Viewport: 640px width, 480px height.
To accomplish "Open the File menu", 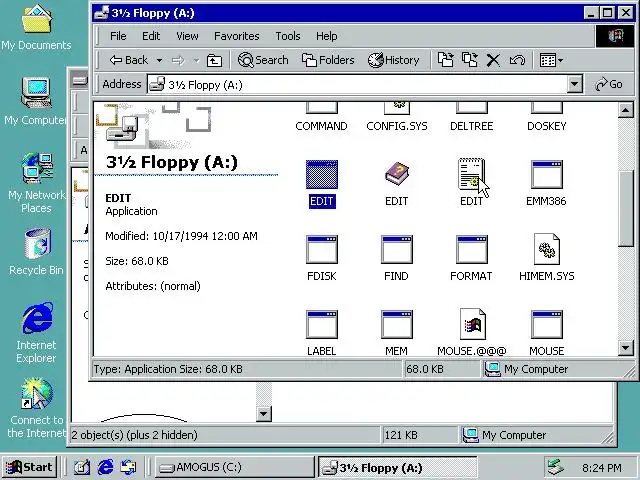I will [118, 36].
